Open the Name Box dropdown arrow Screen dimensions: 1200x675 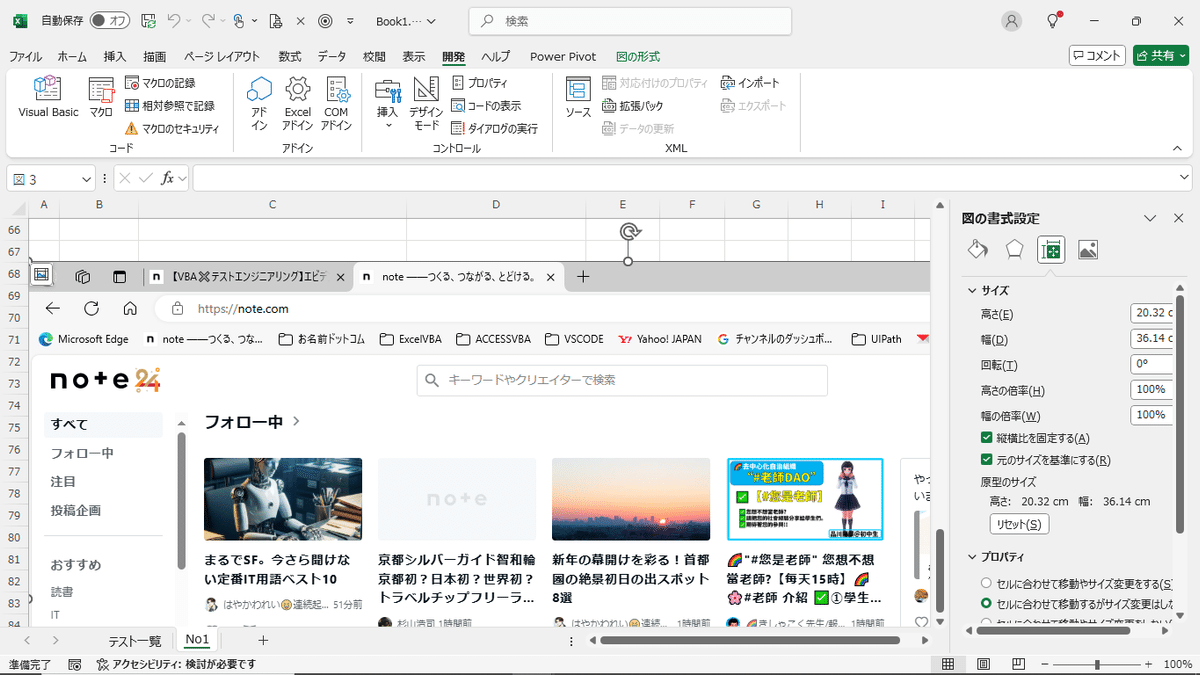[x=87, y=179]
